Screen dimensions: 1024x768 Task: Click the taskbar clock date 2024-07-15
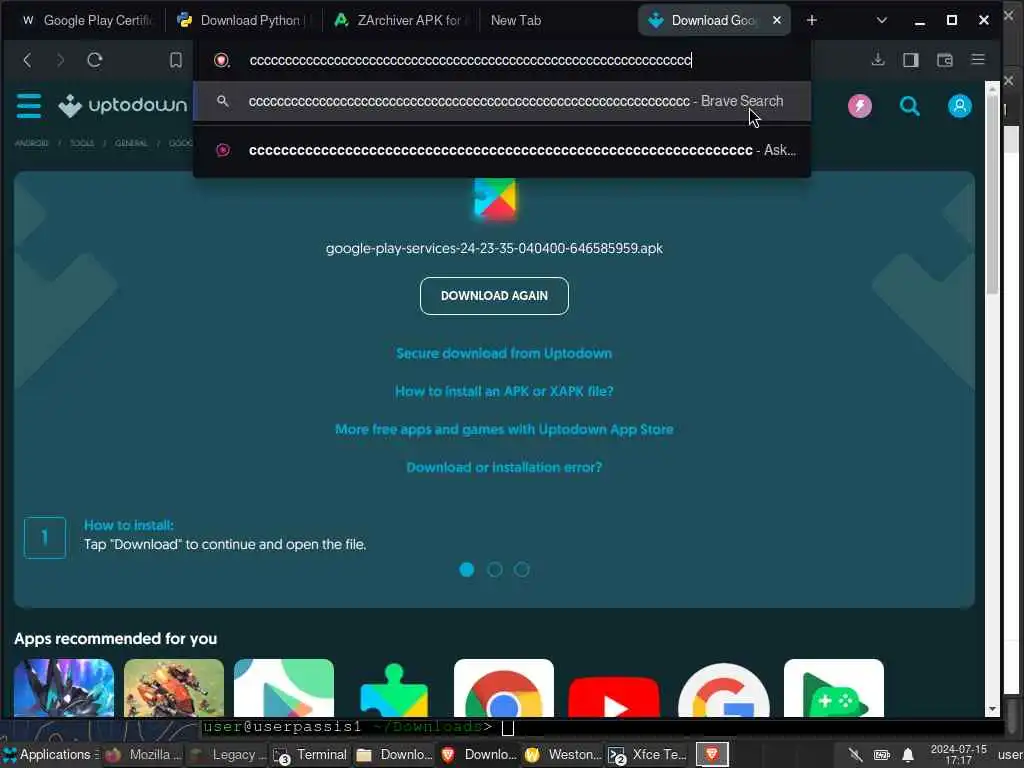(x=958, y=754)
